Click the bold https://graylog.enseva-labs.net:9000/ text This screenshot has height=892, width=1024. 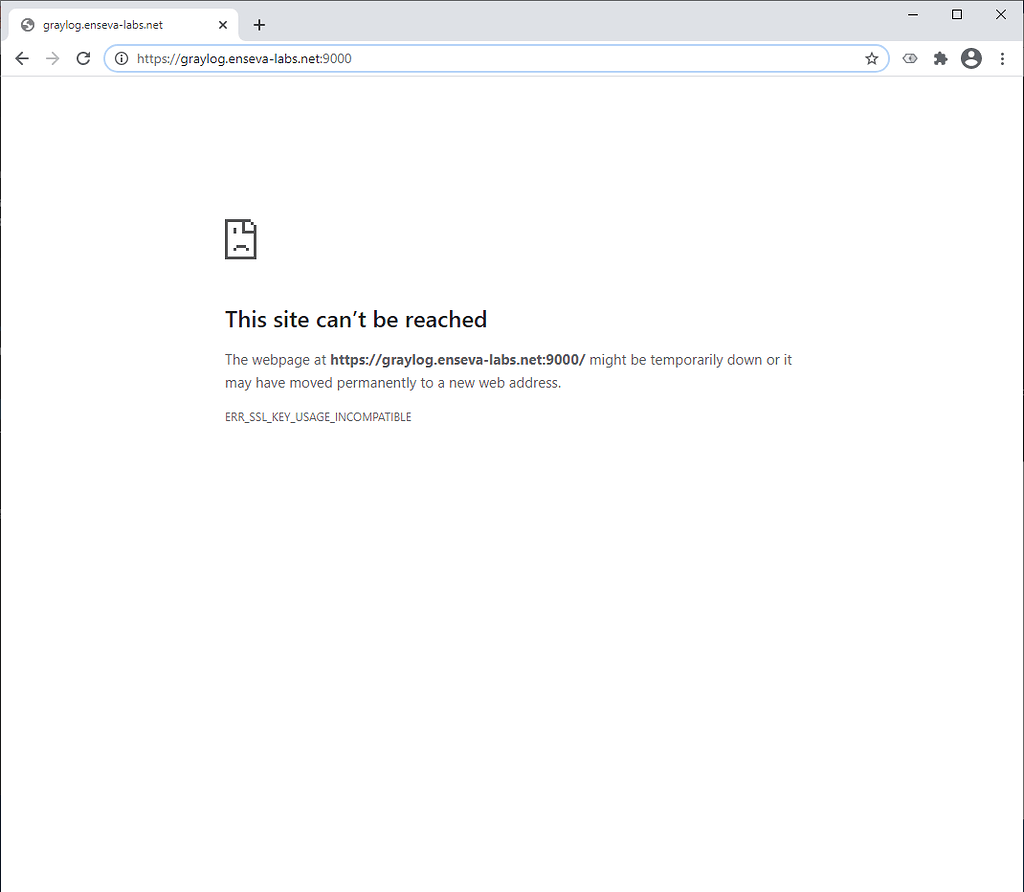(x=458, y=360)
